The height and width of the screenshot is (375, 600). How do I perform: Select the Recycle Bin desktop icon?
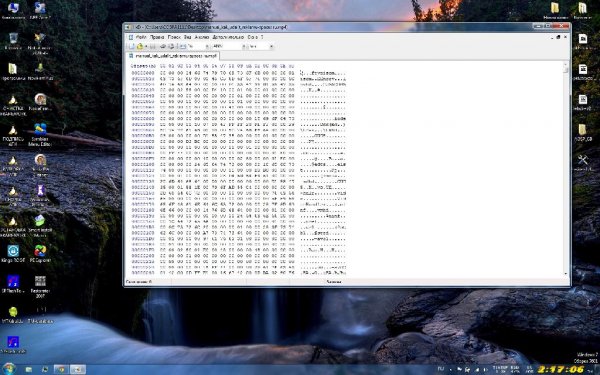13,41
